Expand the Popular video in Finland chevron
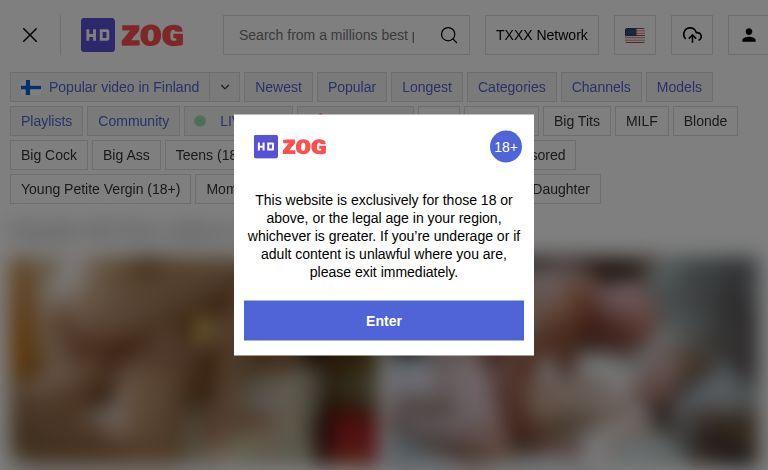The height and width of the screenshot is (470, 768). coord(225,87)
